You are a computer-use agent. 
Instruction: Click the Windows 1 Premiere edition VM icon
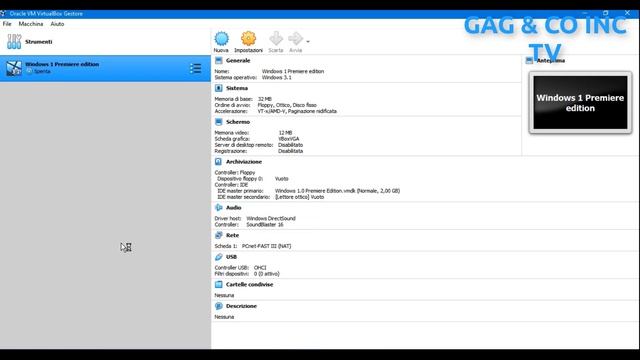14,68
